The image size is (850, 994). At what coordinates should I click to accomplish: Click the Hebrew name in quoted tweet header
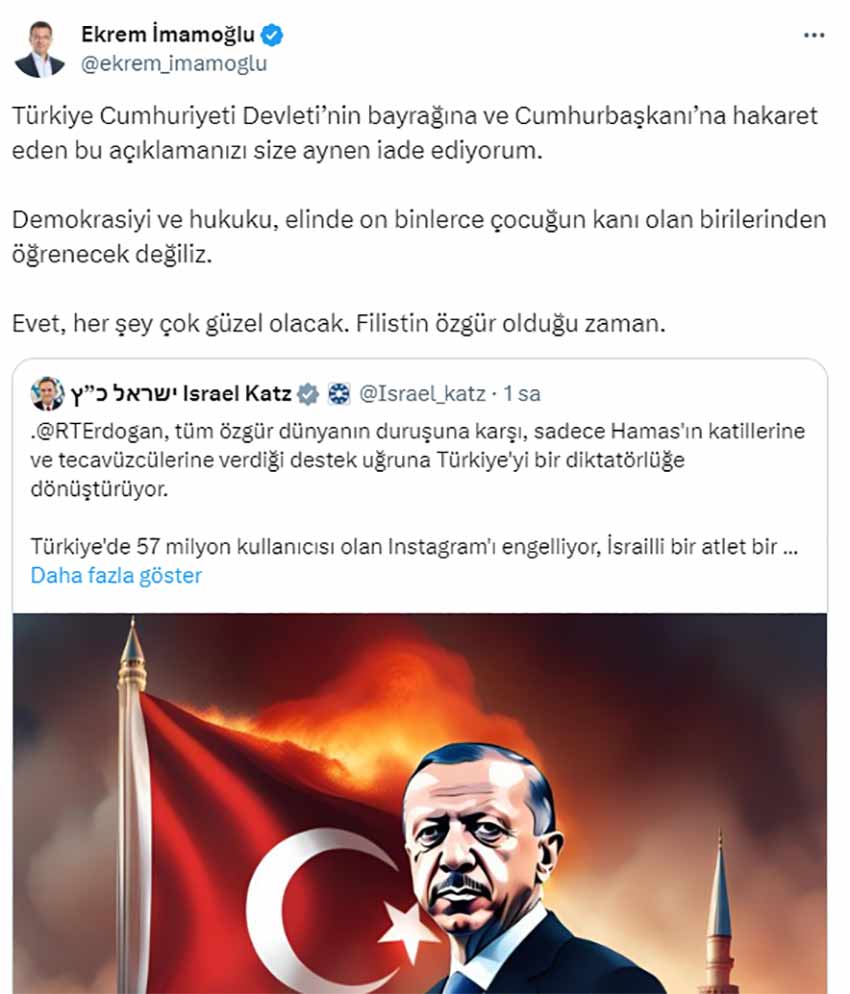(x=123, y=394)
